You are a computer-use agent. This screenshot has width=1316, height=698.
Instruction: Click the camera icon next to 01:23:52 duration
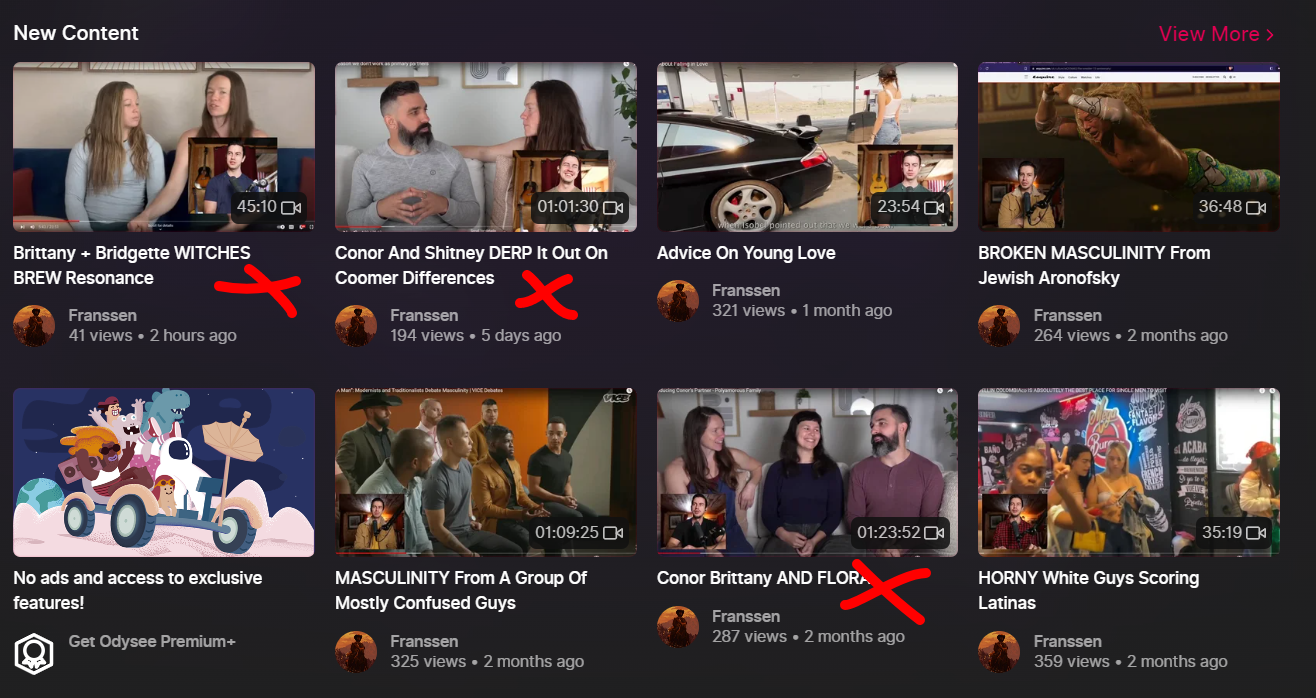934,532
